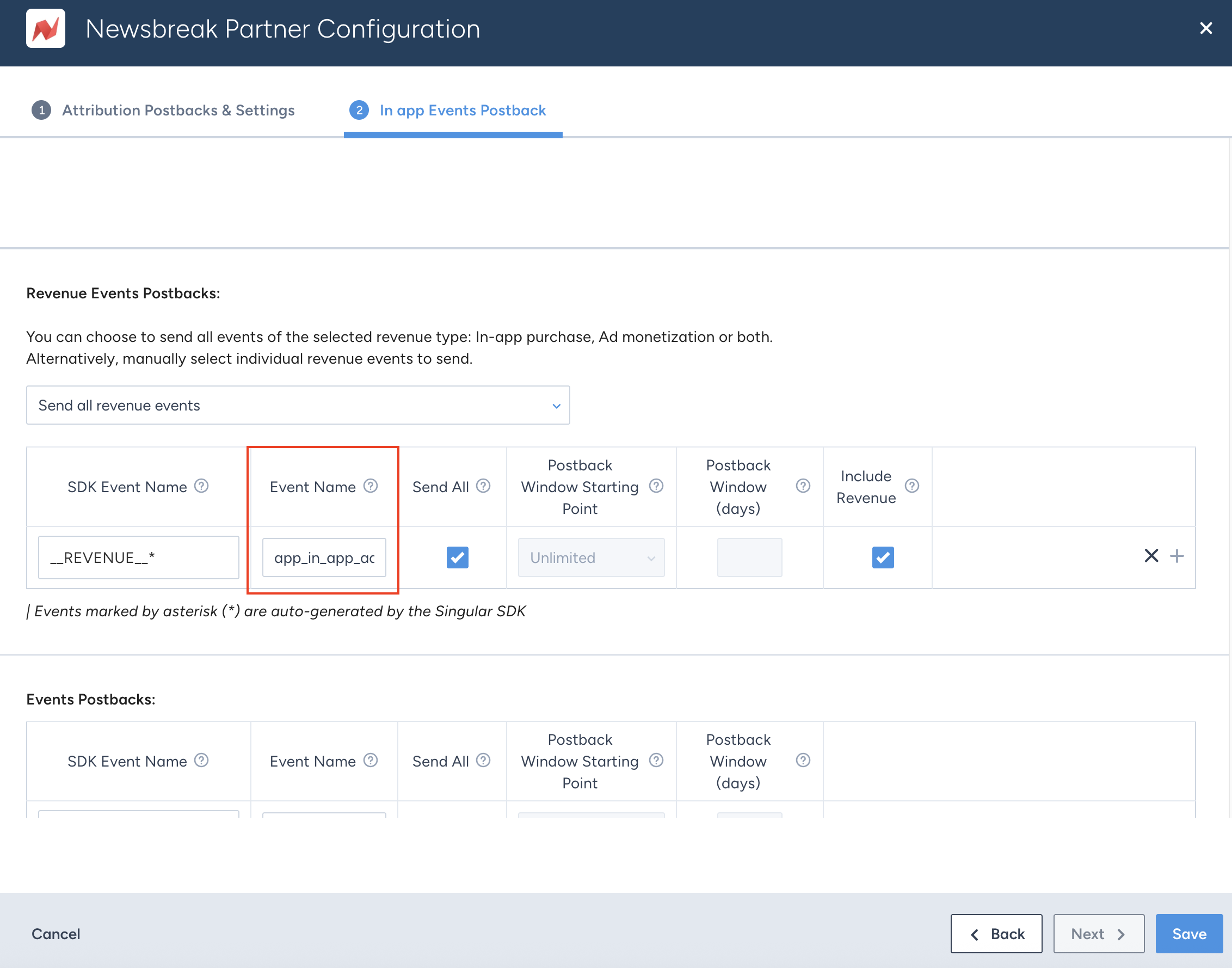Screen dimensions: 1232x968
Task: Go Back to previous step
Action: pos(996,933)
